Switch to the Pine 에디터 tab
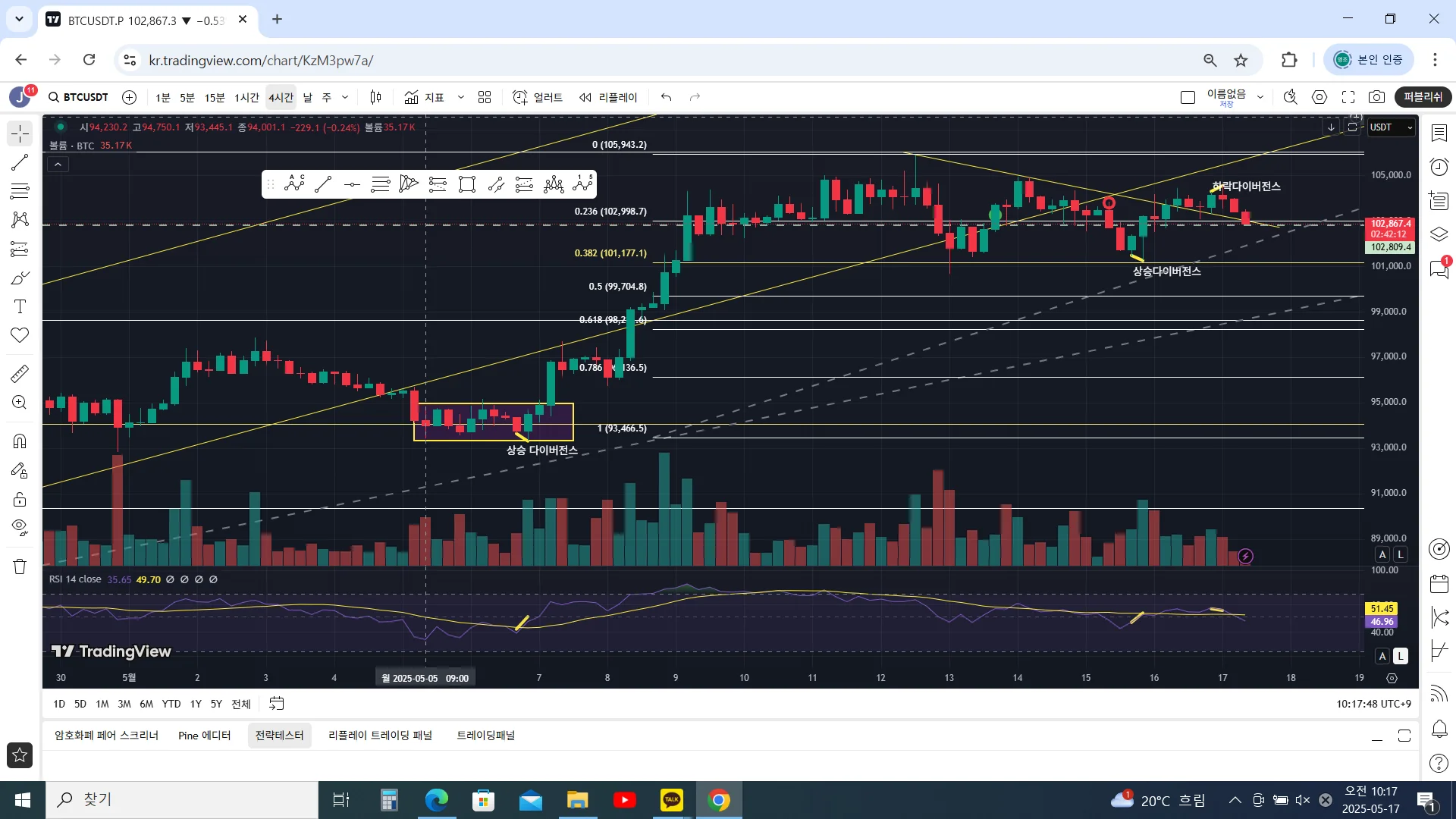This screenshot has width=1456, height=819. coord(204,736)
